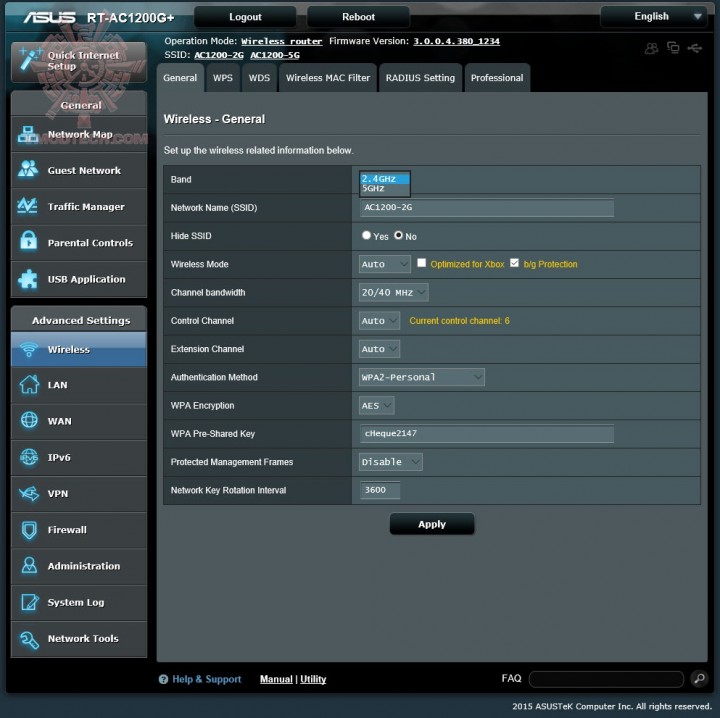Click the Help & Support question mark icon
The height and width of the screenshot is (718, 720).
(x=163, y=679)
